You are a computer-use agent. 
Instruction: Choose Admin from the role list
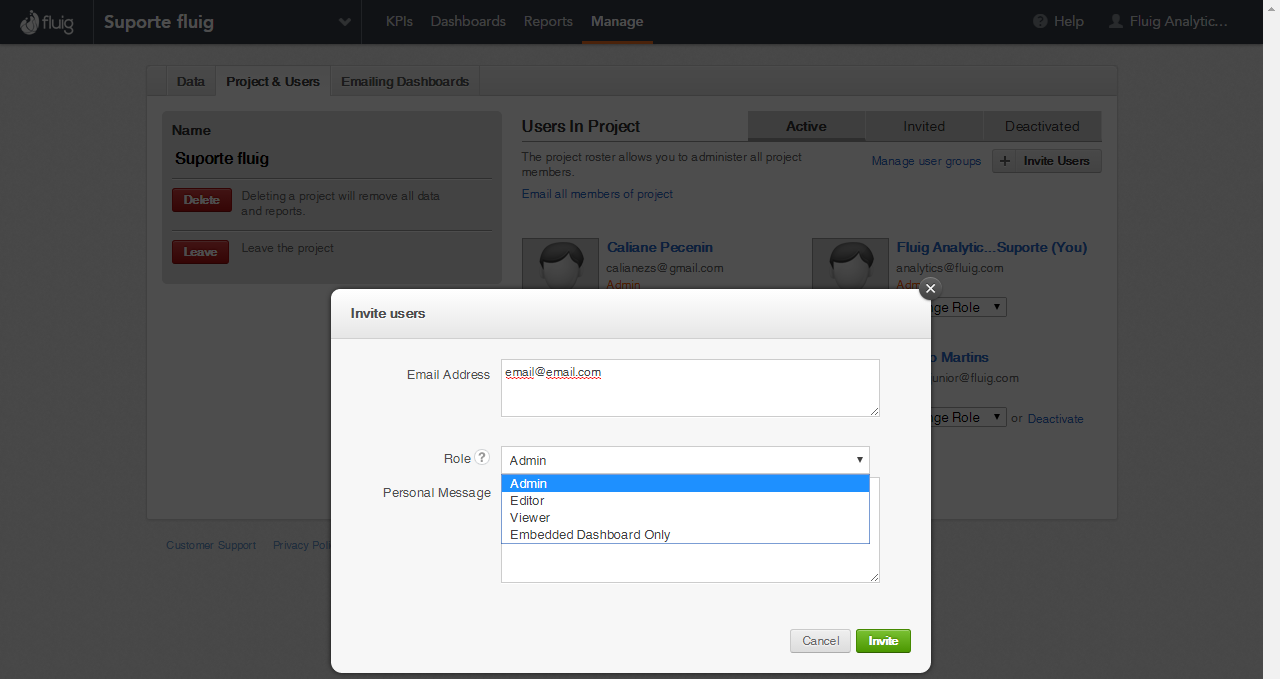click(685, 484)
